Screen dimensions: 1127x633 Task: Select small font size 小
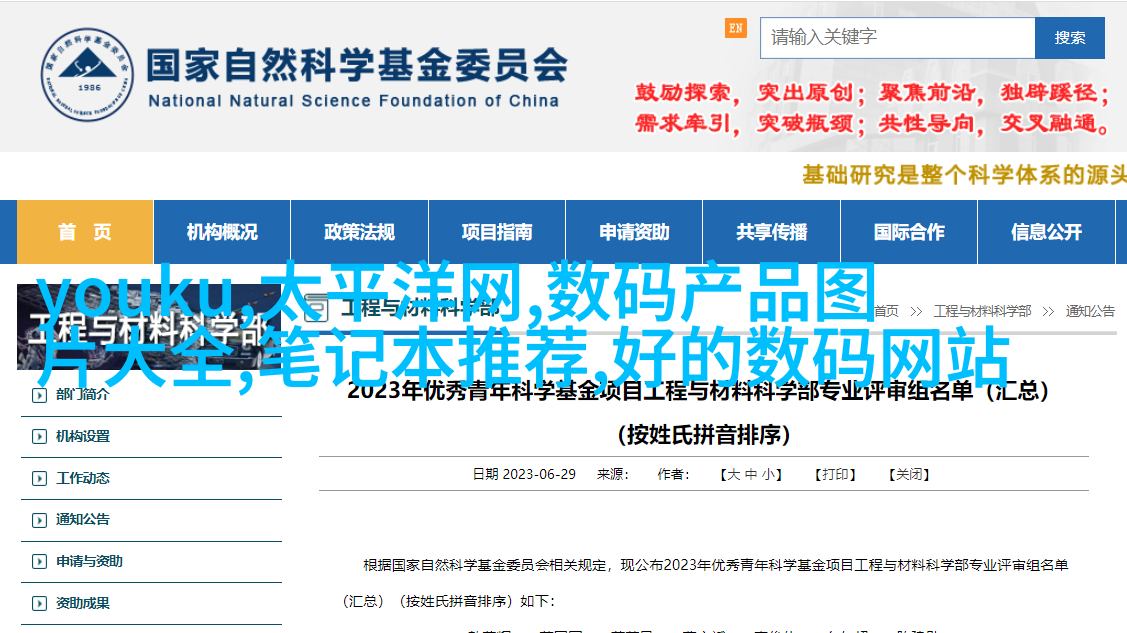coord(767,474)
